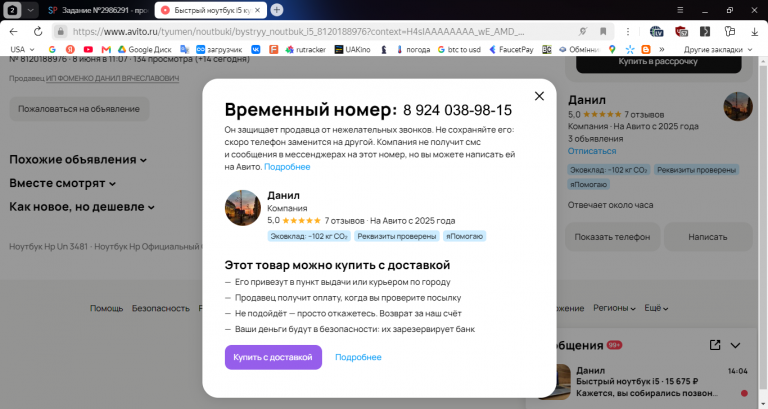Open the Безопасность footer link

(x=161, y=308)
